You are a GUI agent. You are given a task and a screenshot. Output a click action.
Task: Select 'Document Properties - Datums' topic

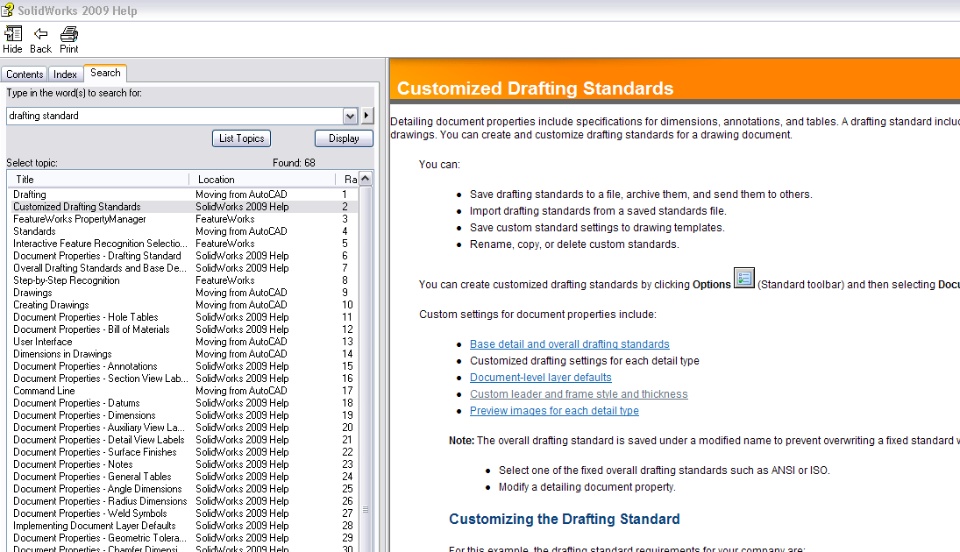[184, 403]
